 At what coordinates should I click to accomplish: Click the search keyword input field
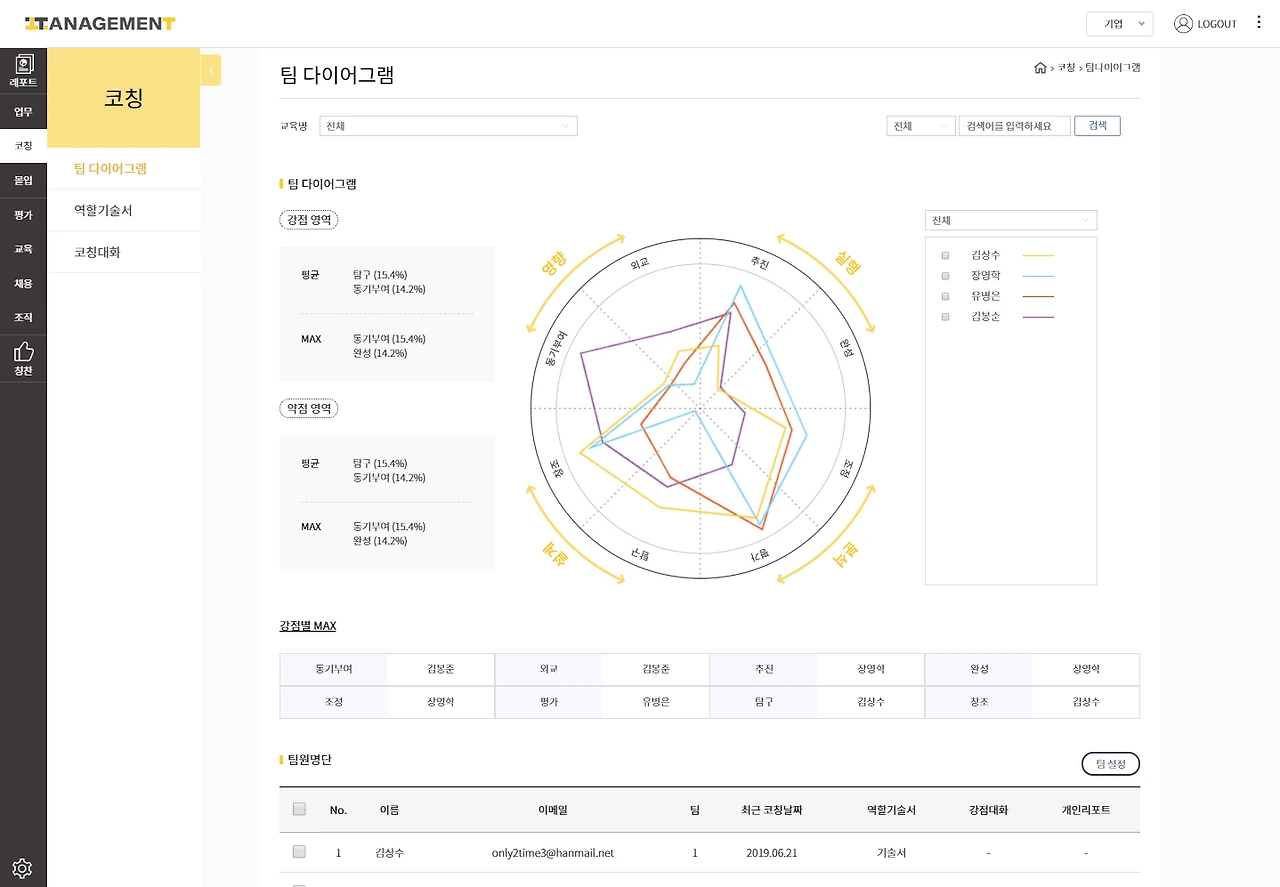point(1014,125)
